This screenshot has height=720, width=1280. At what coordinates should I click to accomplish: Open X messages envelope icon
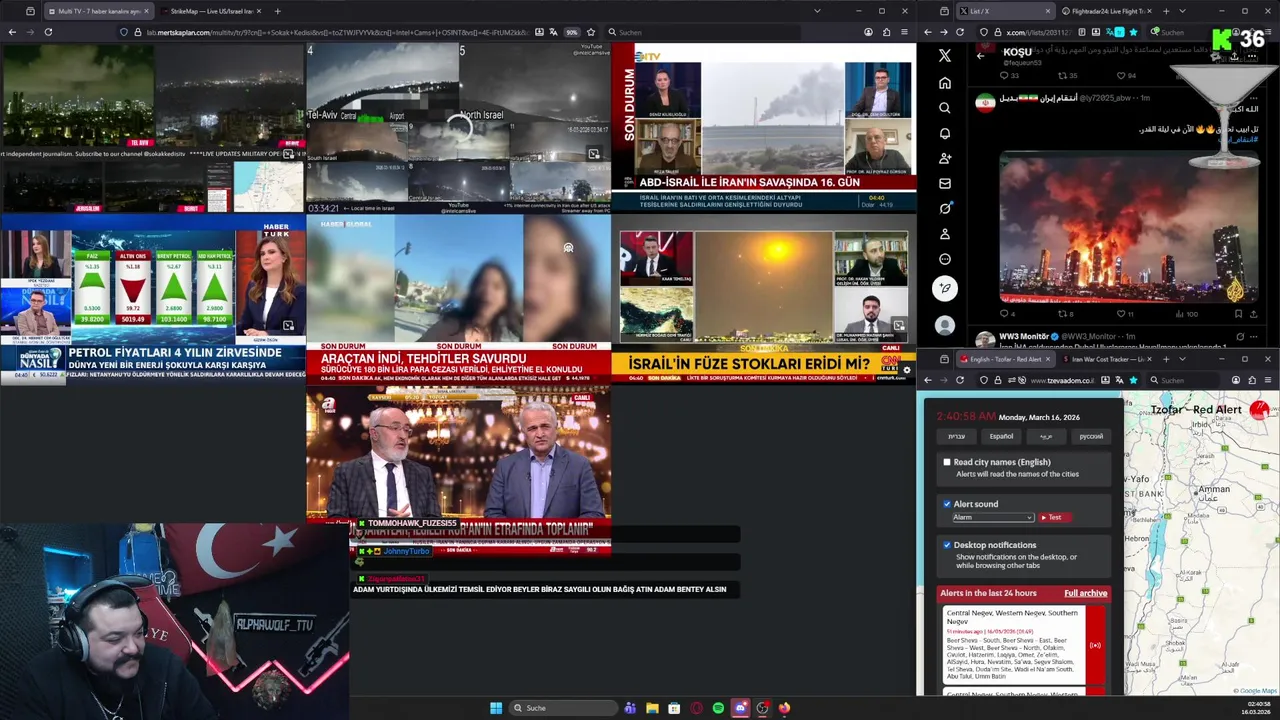pos(944,183)
